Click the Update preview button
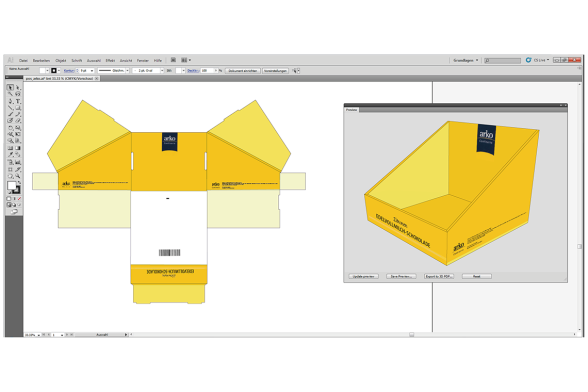This screenshot has height=392, width=588. [364, 276]
